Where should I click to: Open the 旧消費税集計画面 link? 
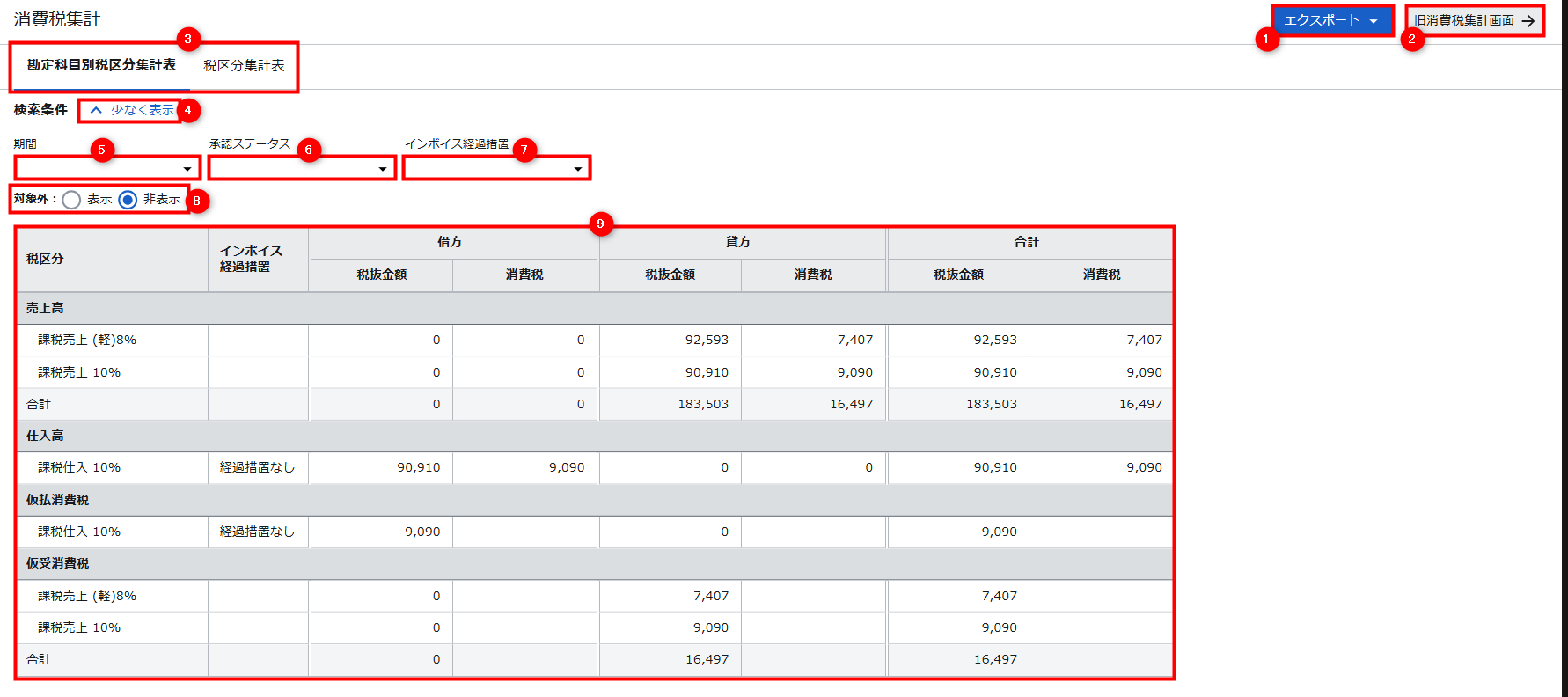click(x=1464, y=20)
